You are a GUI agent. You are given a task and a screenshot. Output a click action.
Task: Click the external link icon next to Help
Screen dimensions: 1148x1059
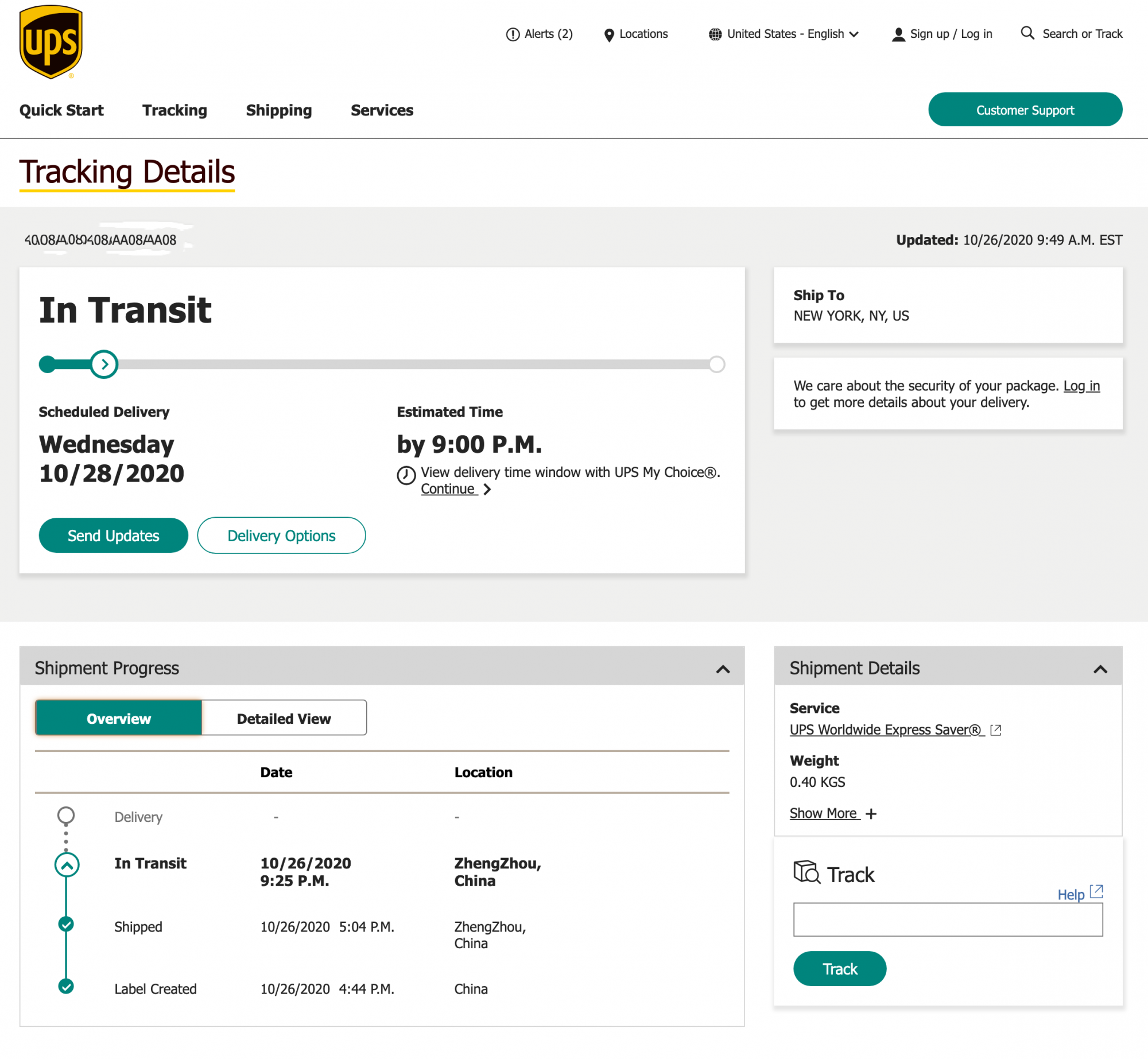1096,891
